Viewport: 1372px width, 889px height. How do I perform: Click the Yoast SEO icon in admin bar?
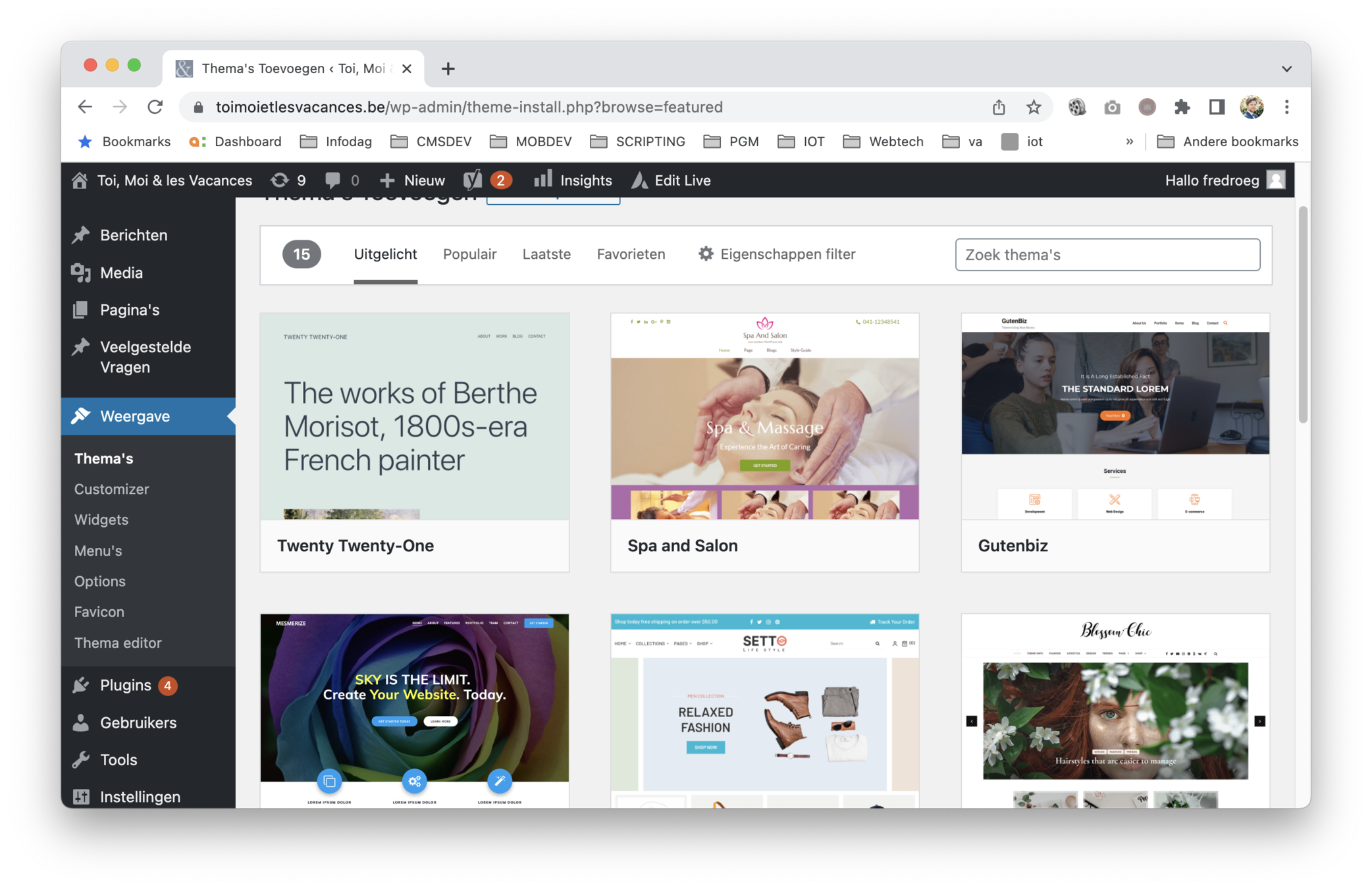pos(473,180)
